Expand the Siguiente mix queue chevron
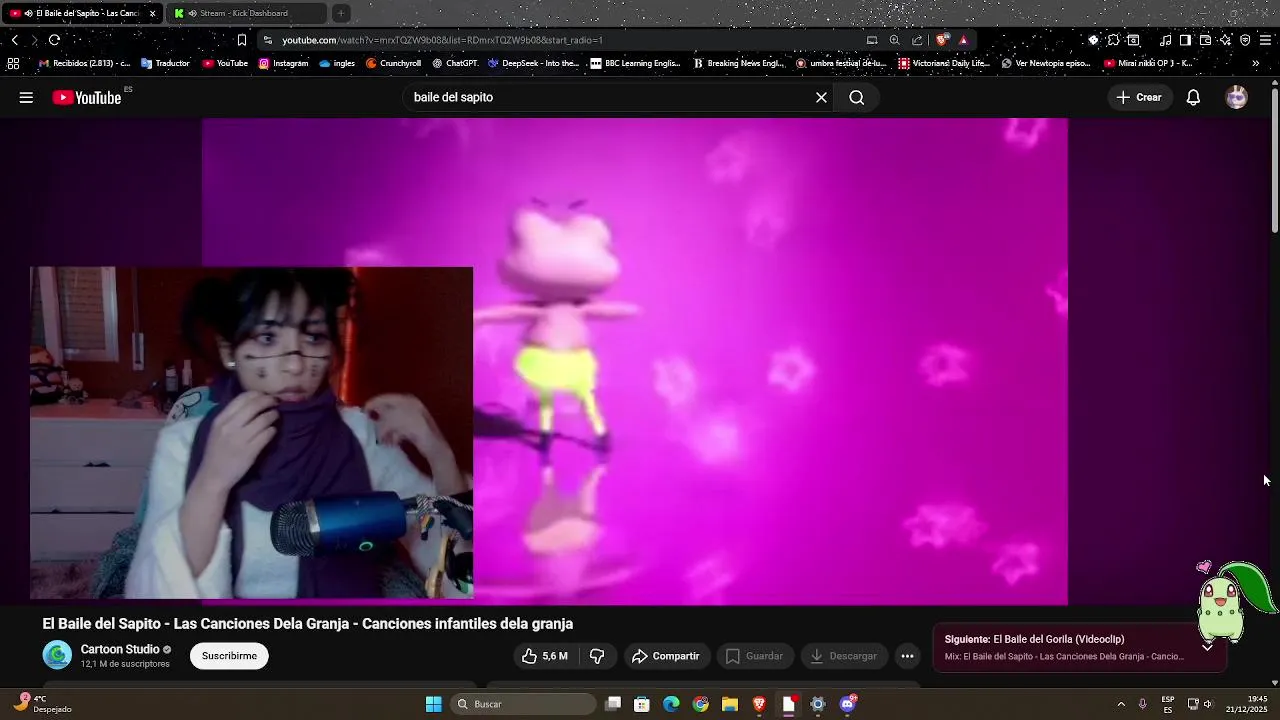 [x=1207, y=647]
